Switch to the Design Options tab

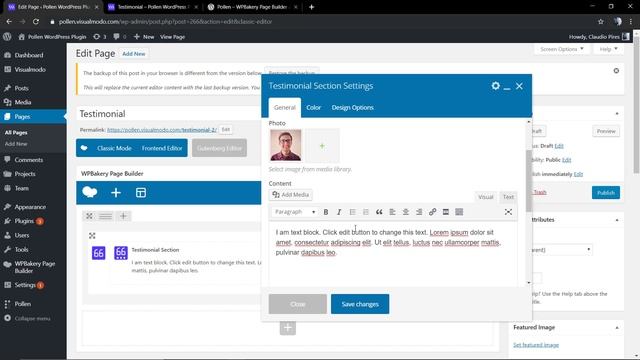[353, 107]
